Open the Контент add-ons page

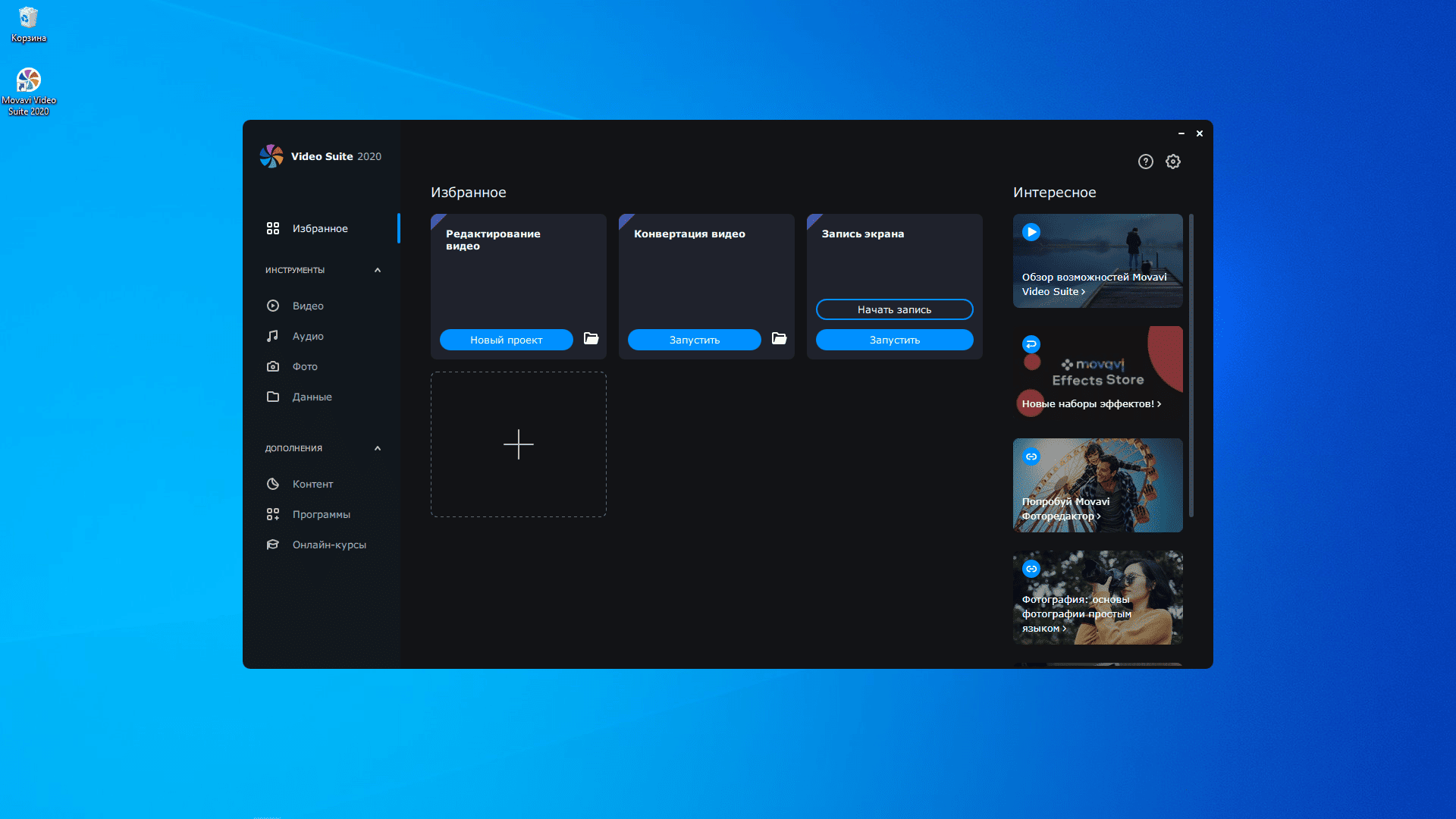click(x=322, y=484)
